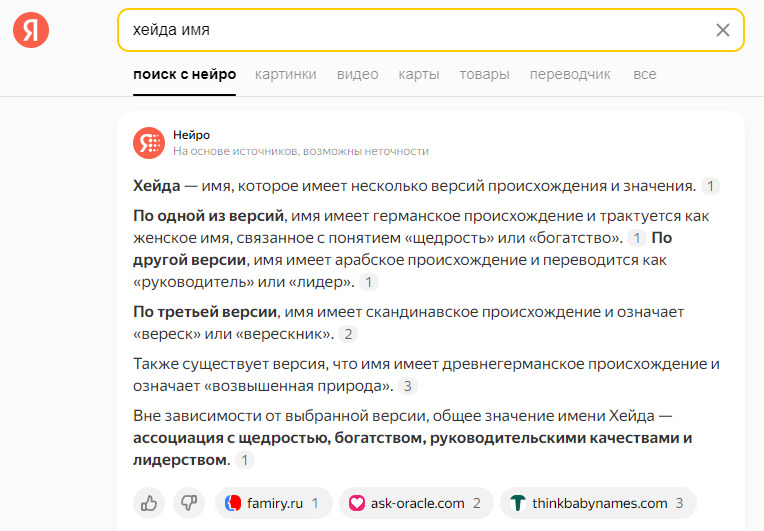Viewport: 764px width, 531px height.
Task: Switch to the картинки tab
Action: click(286, 74)
